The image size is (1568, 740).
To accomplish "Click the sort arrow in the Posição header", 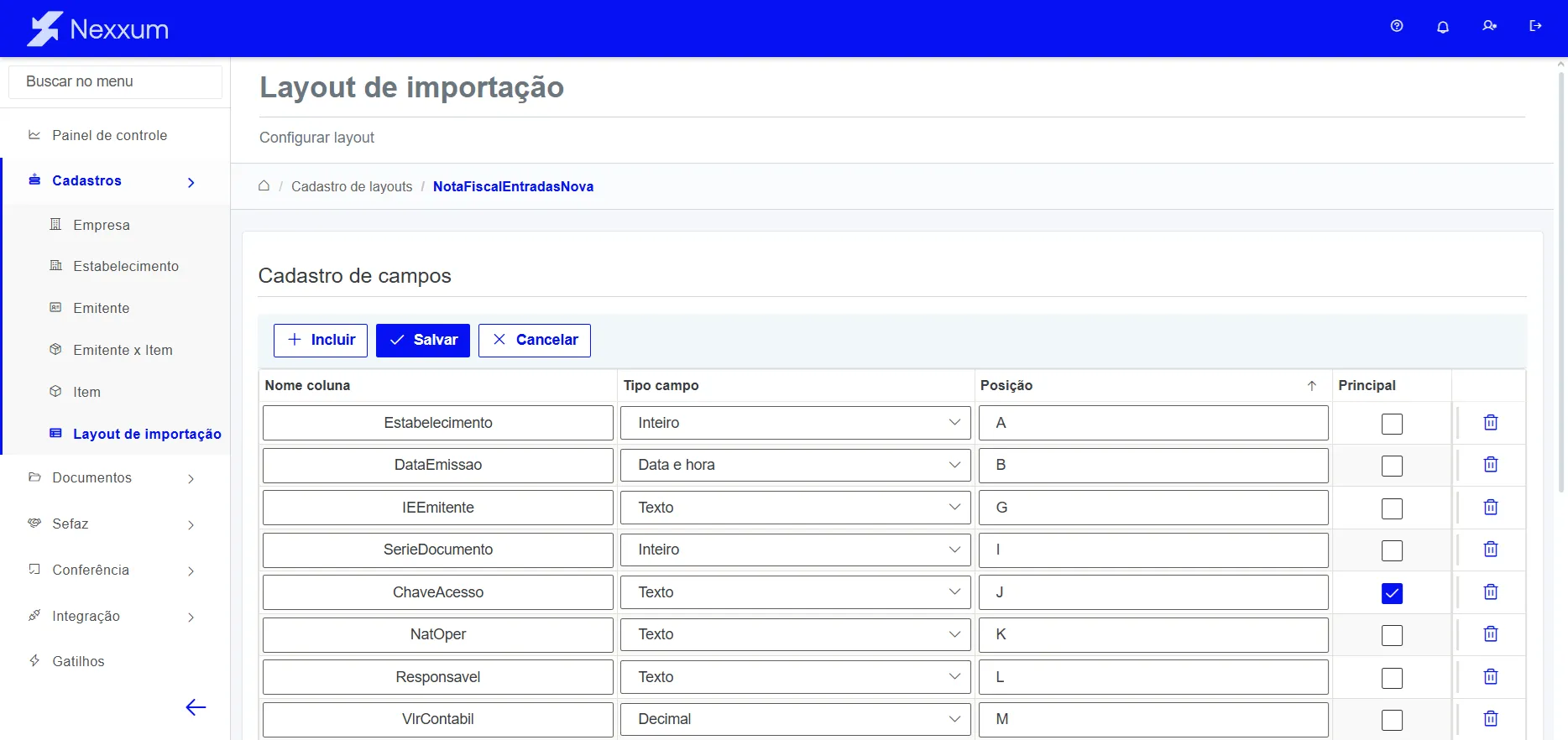I will tap(1312, 386).
